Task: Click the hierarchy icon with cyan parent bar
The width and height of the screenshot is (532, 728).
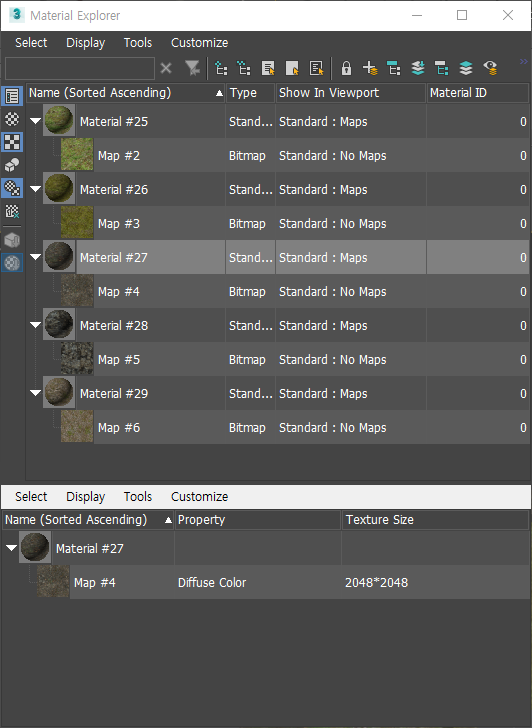Action: coord(394,69)
